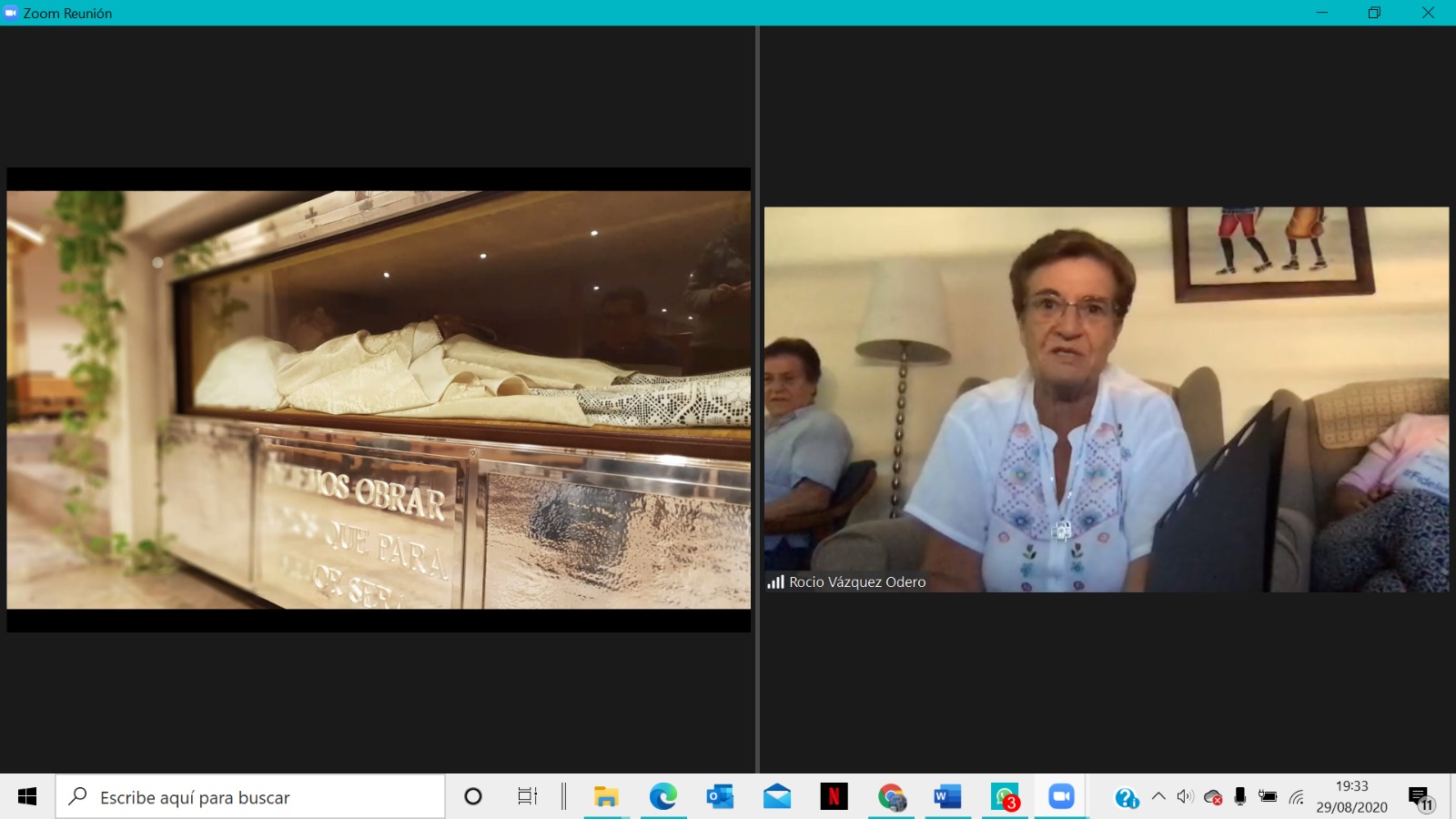The image size is (1456, 819).
Task: Open the Mail app
Action: 776,797
